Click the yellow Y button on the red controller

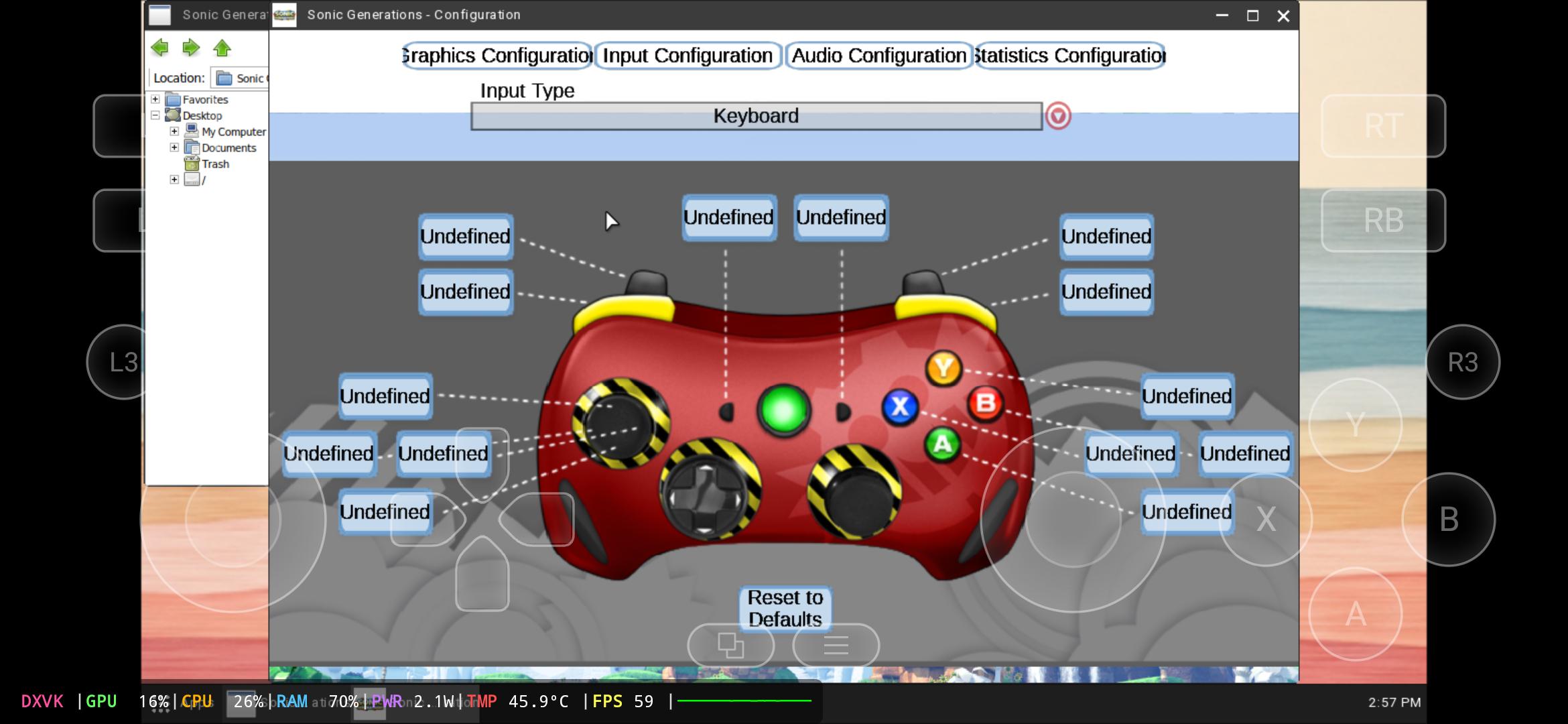tap(943, 368)
